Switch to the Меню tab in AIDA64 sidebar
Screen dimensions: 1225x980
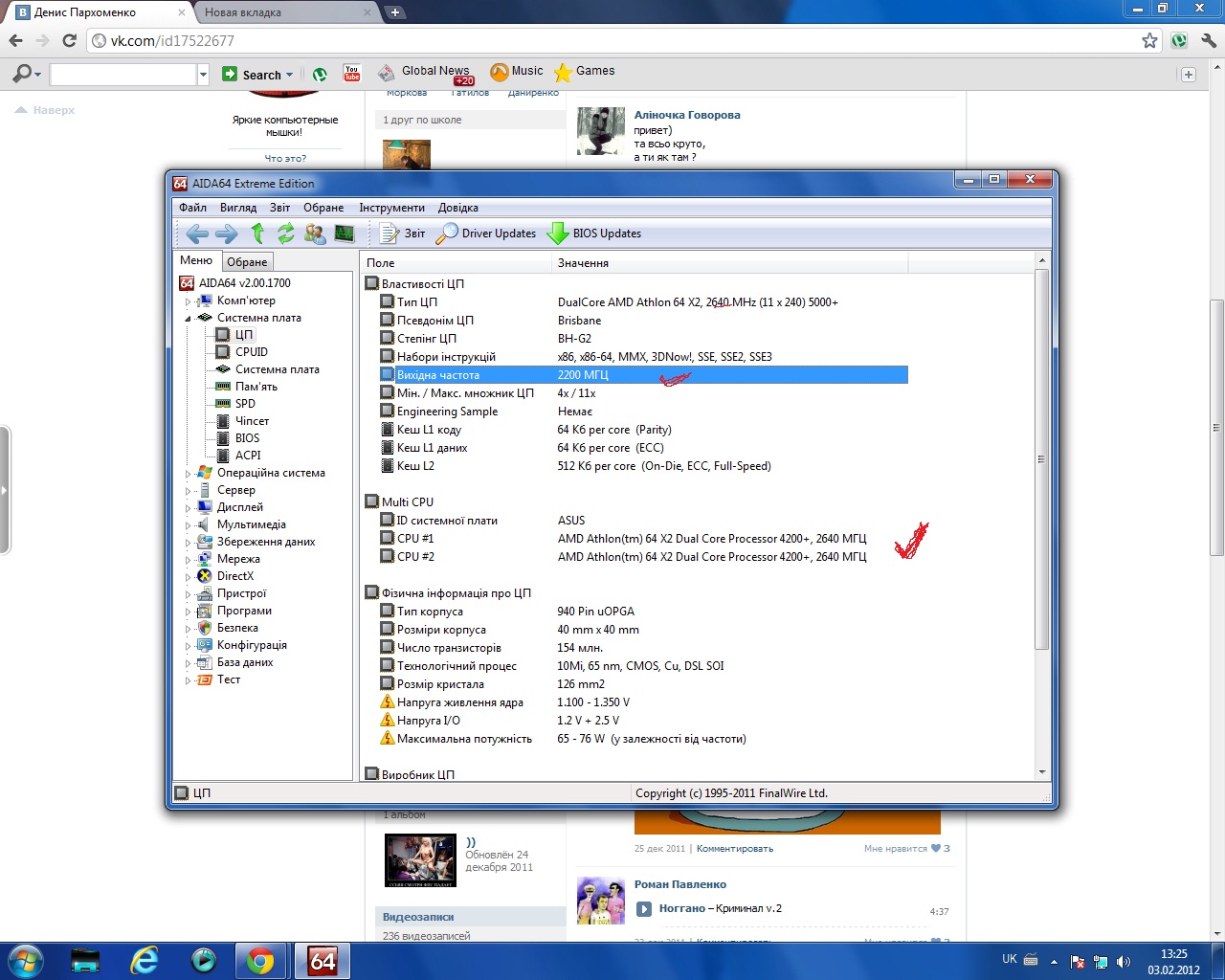[x=196, y=260]
